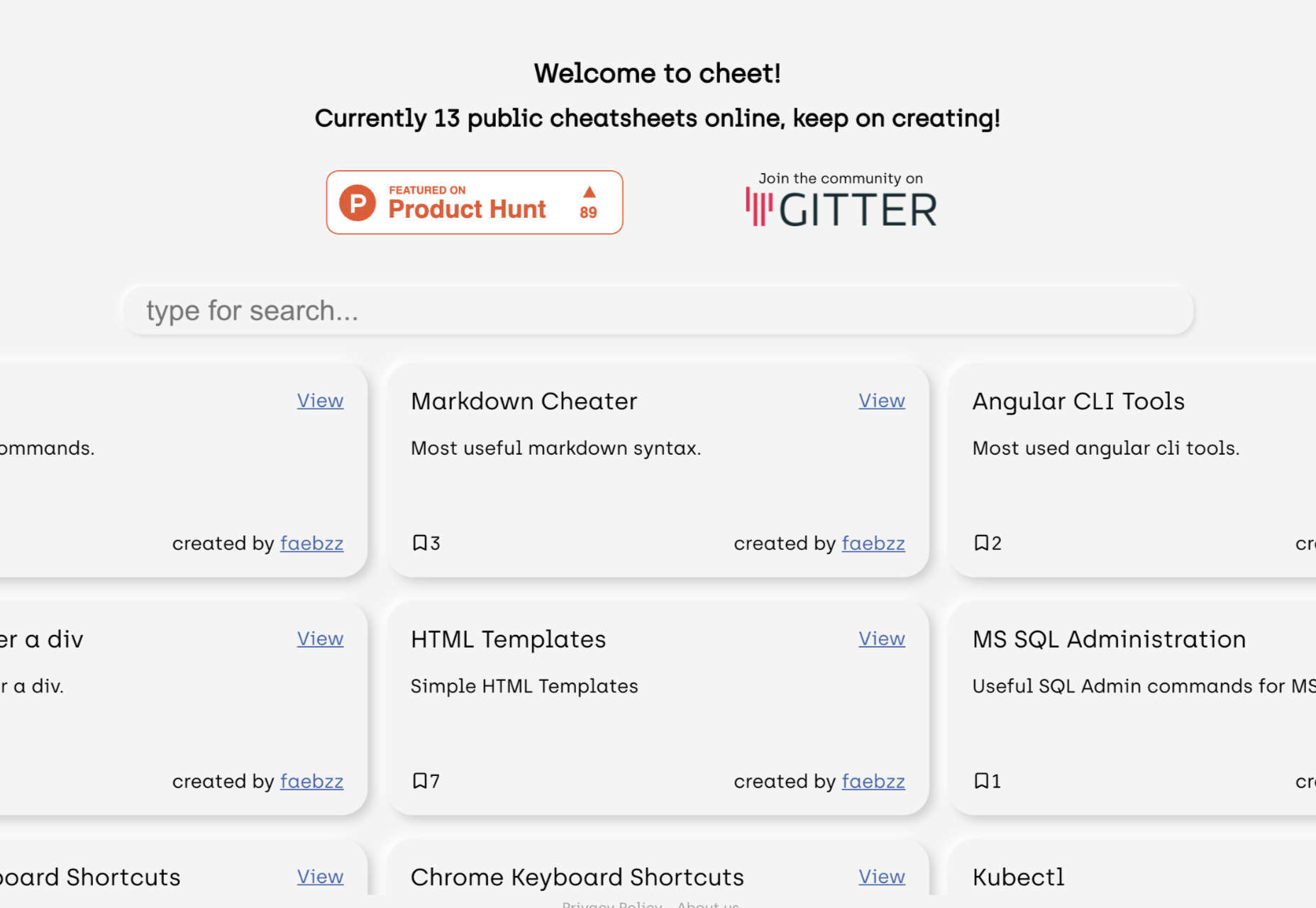1316x908 pixels.
Task: Open faebzz link on the 'a div' card
Action: (x=311, y=782)
